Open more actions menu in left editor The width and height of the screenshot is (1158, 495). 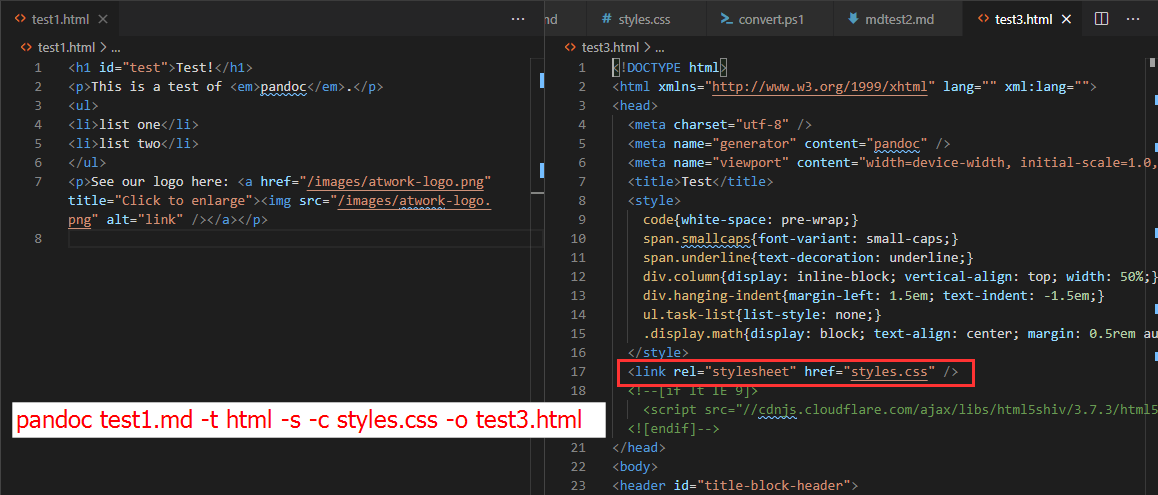pyautogui.click(x=517, y=19)
